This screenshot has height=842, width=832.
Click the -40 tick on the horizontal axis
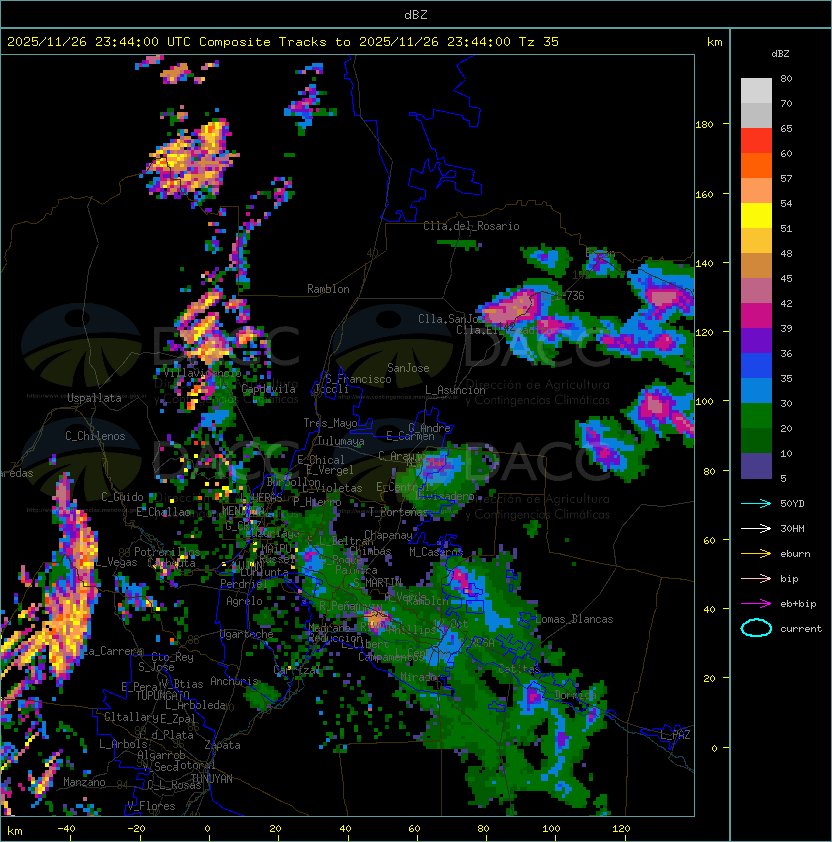pyautogui.click(x=67, y=829)
